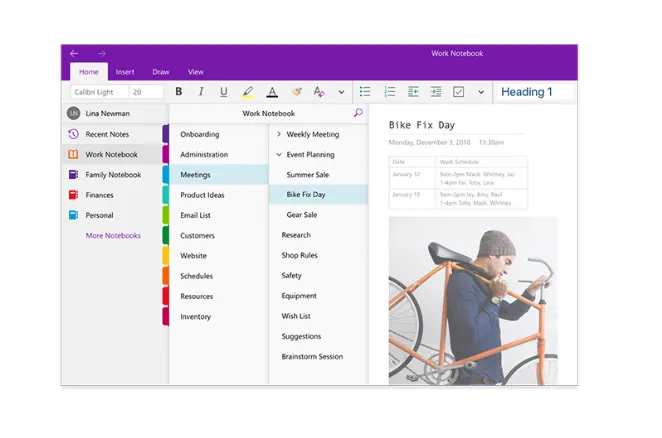This screenshot has width=662, height=438.
Task: Open the Email List section
Action: [x=218, y=215]
